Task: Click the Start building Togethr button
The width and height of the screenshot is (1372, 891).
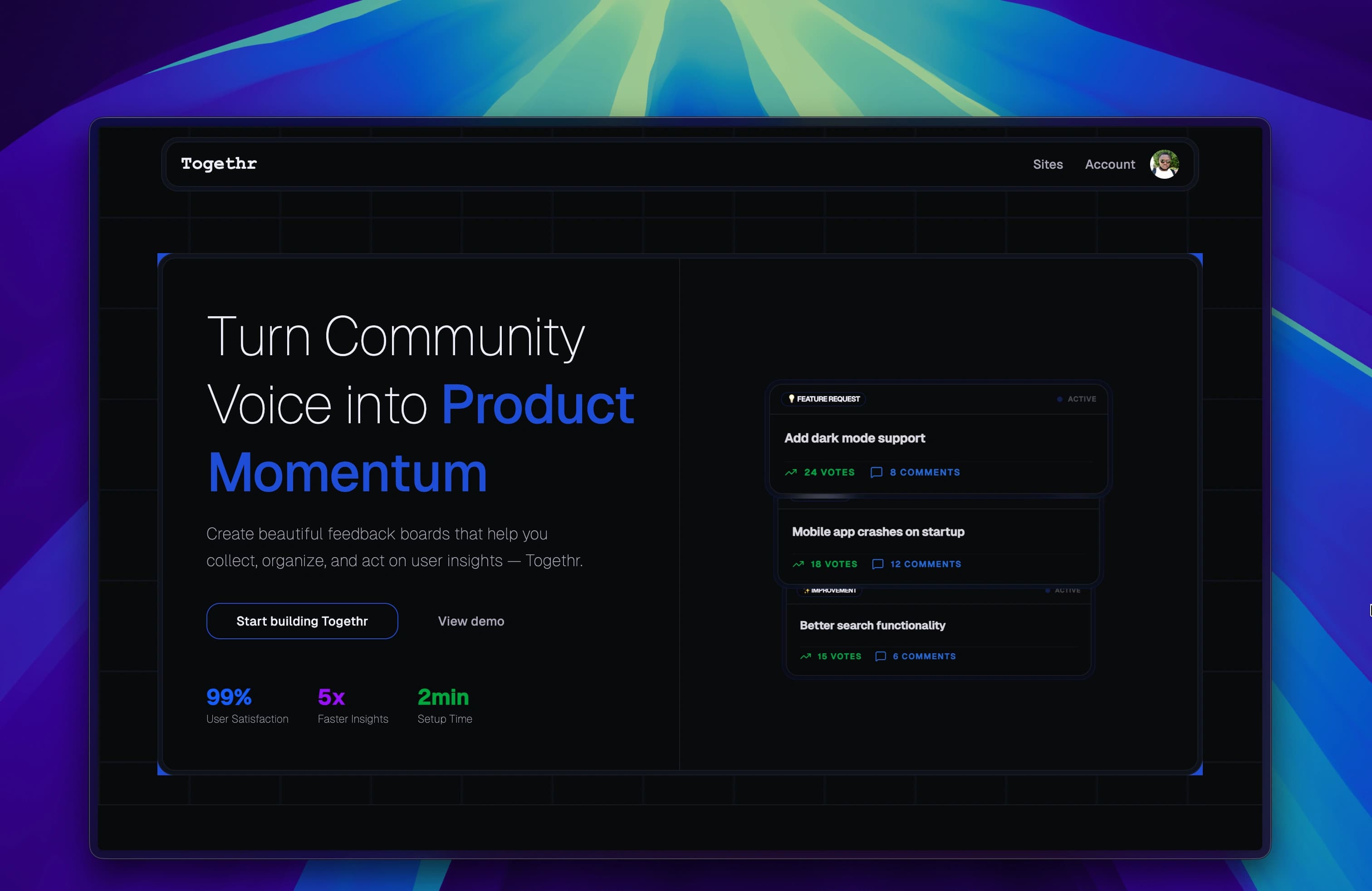Action: pyautogui.click(x=302, y=621)
